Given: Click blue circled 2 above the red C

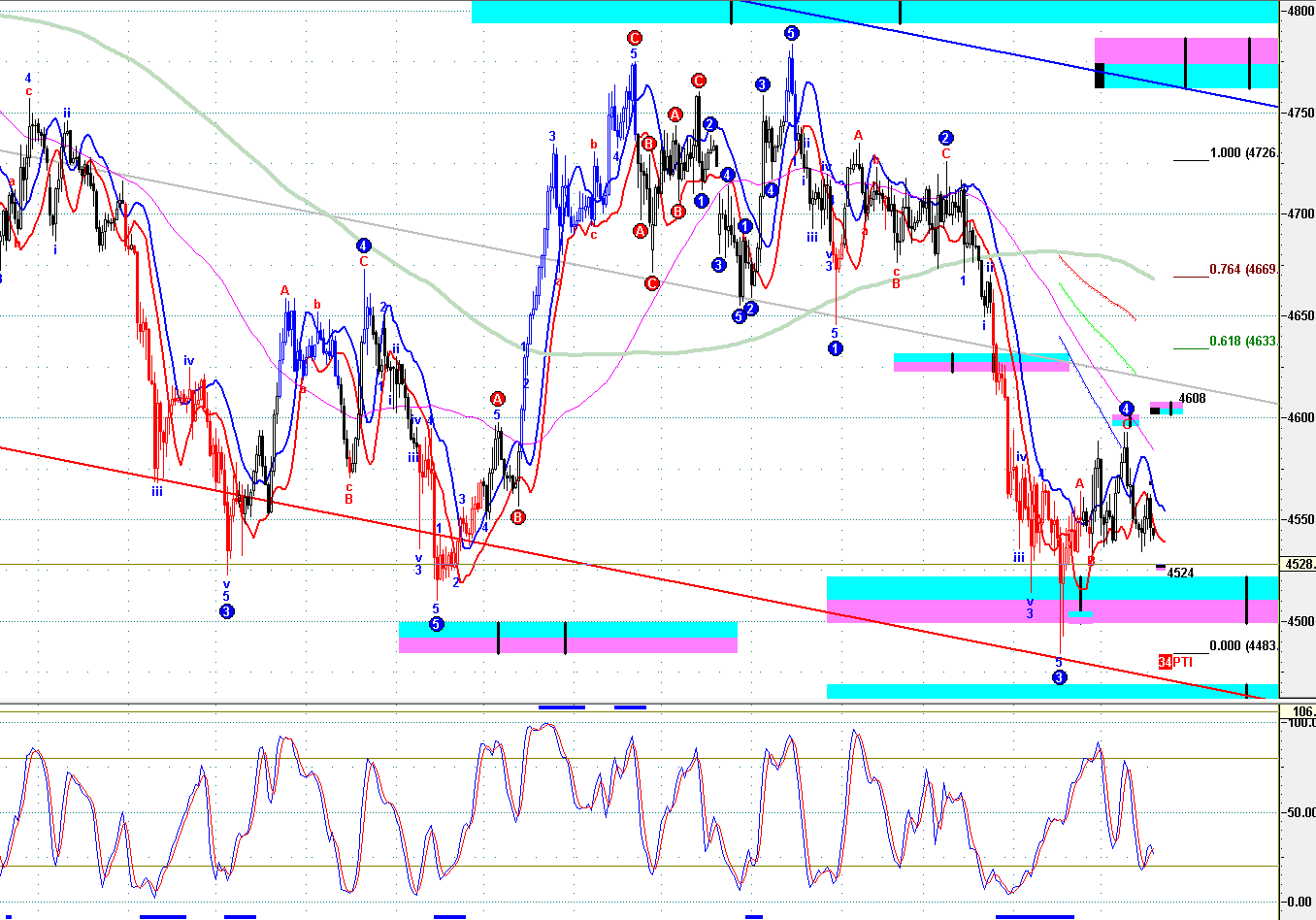Looking at the screenshot, I should (x=946, y=138).
